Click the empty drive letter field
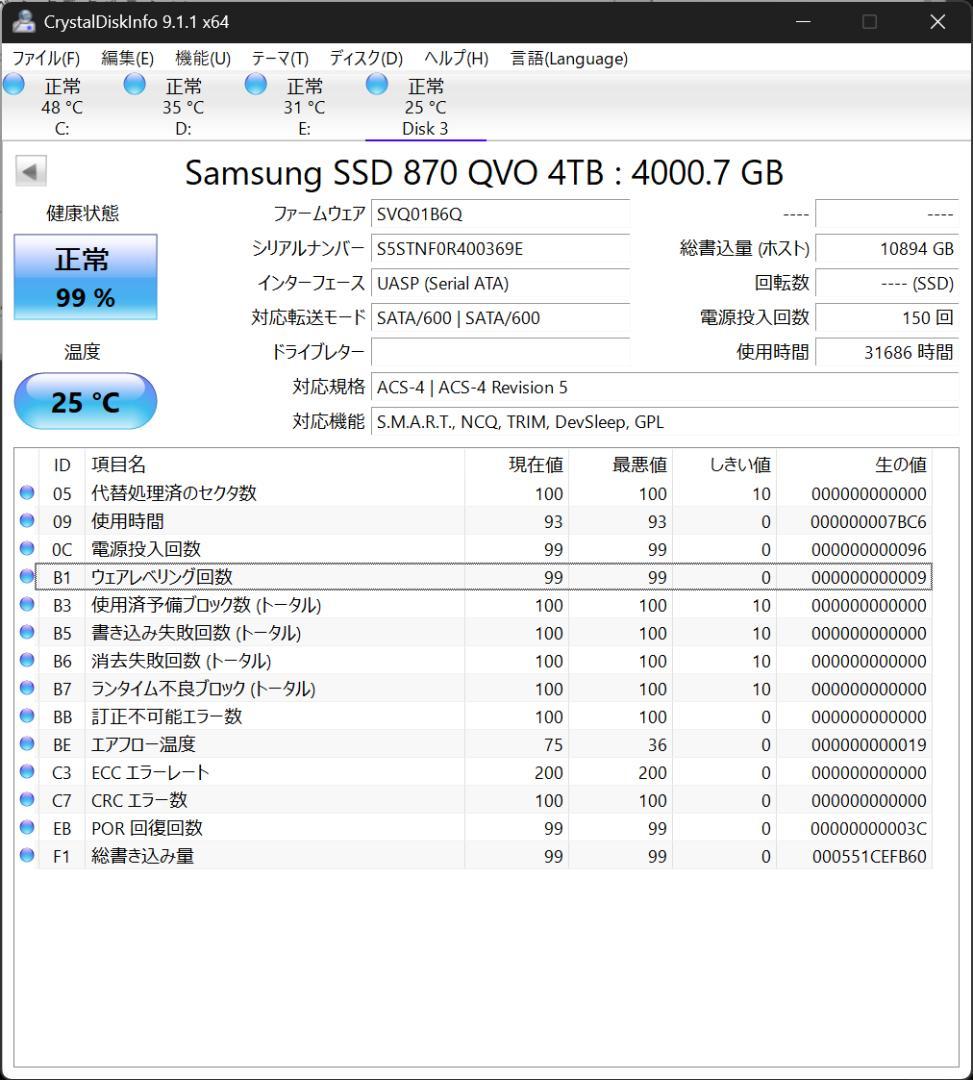973x1080 pixels. pos(501,352)
